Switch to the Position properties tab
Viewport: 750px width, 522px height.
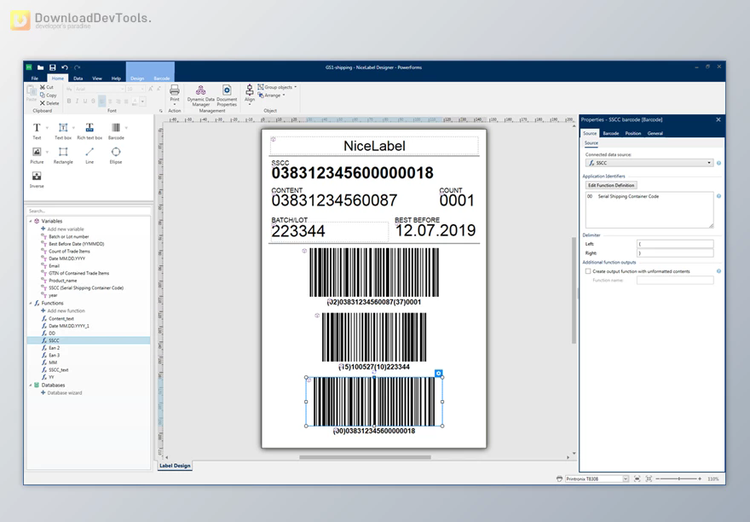tap(632, 132)
